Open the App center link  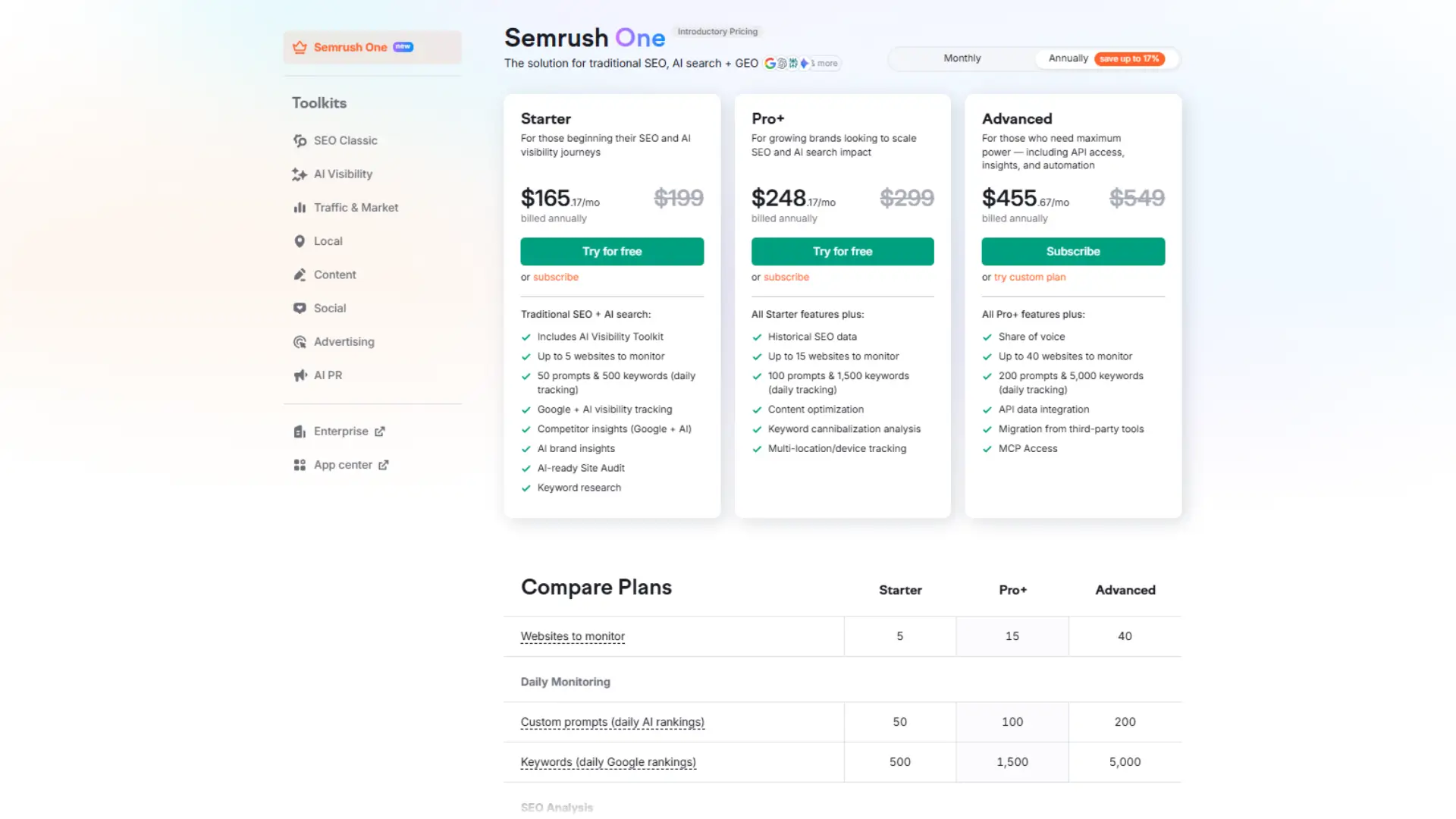click(343, 465)
